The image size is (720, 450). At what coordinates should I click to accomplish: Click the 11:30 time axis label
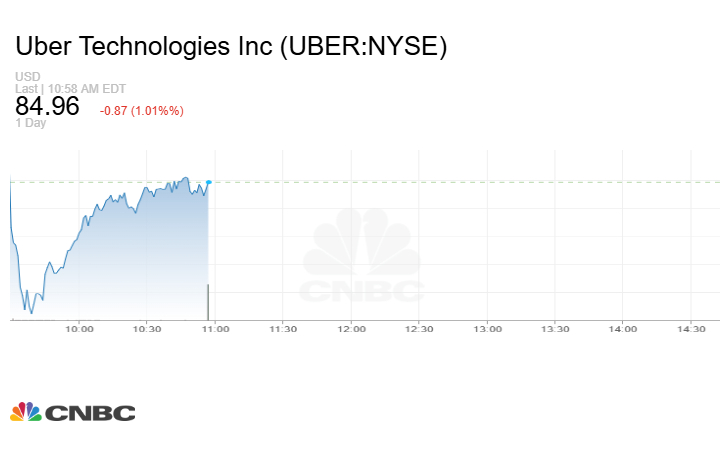tap(283, 329)
